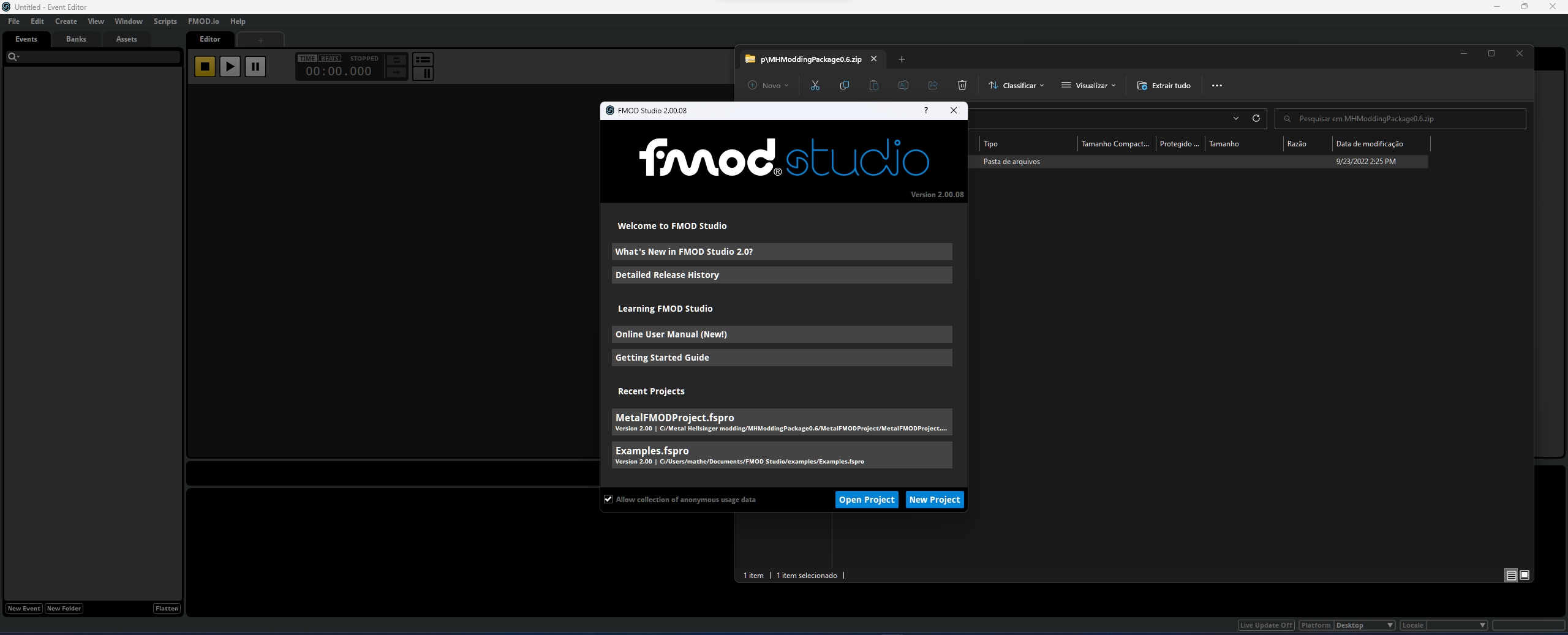
Task: Click the New Folder button
Action: [64, 609]
